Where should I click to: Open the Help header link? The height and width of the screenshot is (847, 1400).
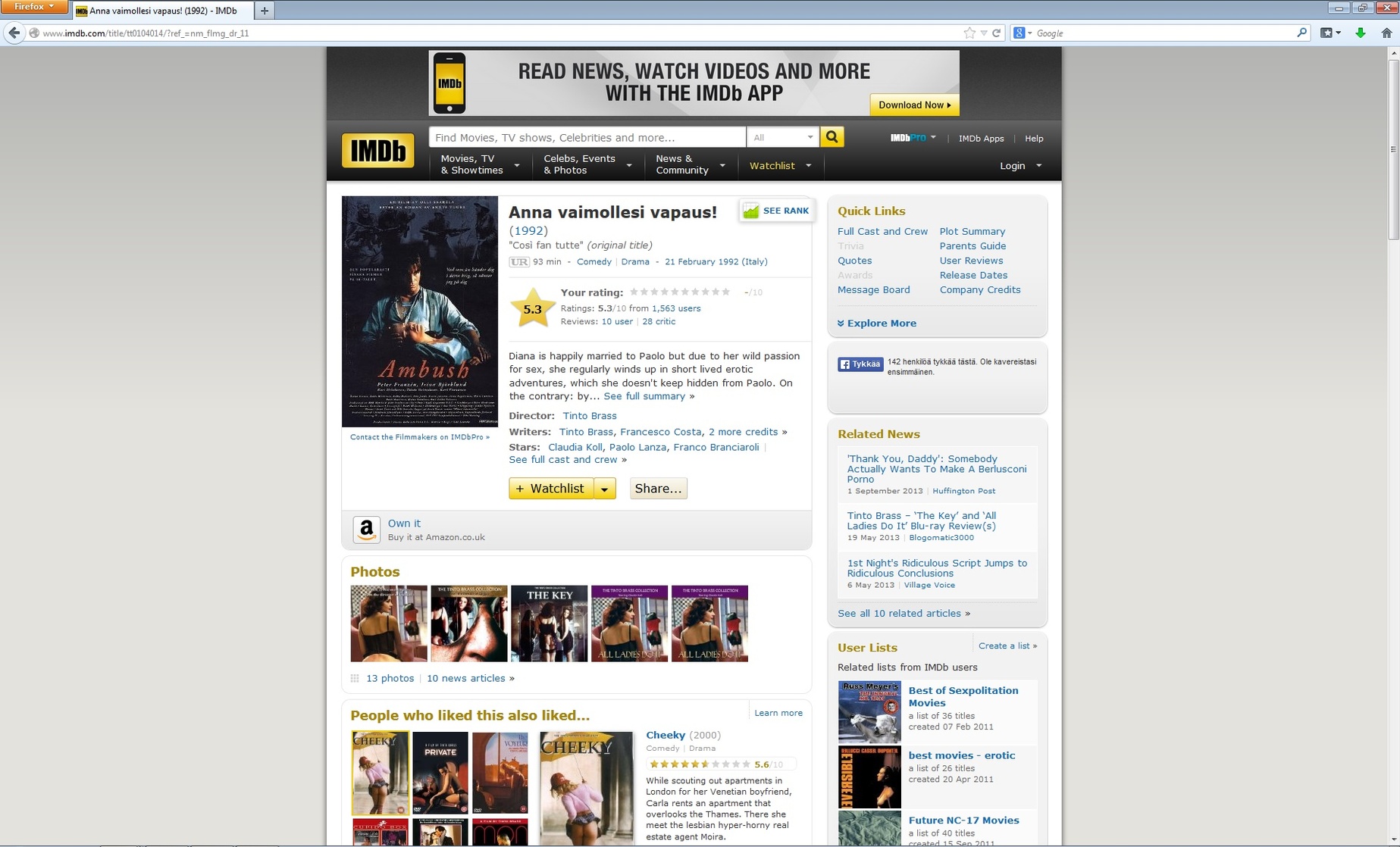pos(1034,138)
